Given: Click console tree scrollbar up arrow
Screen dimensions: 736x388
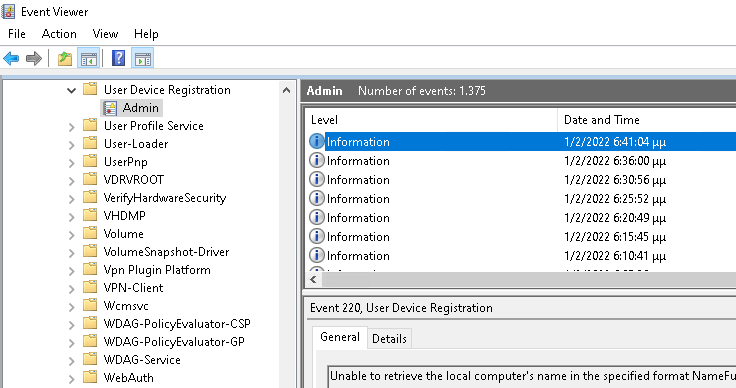Looking at the screenshot, I should (286, 90).
